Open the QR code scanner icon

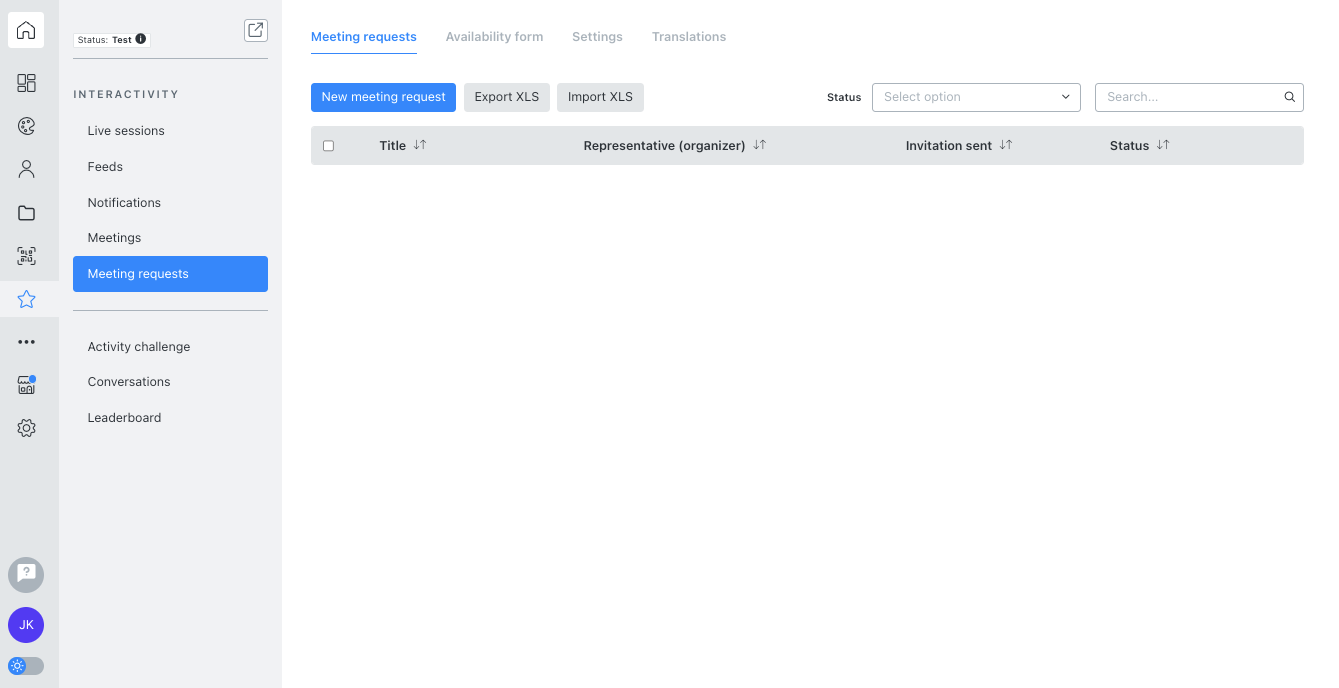[26, 256]
